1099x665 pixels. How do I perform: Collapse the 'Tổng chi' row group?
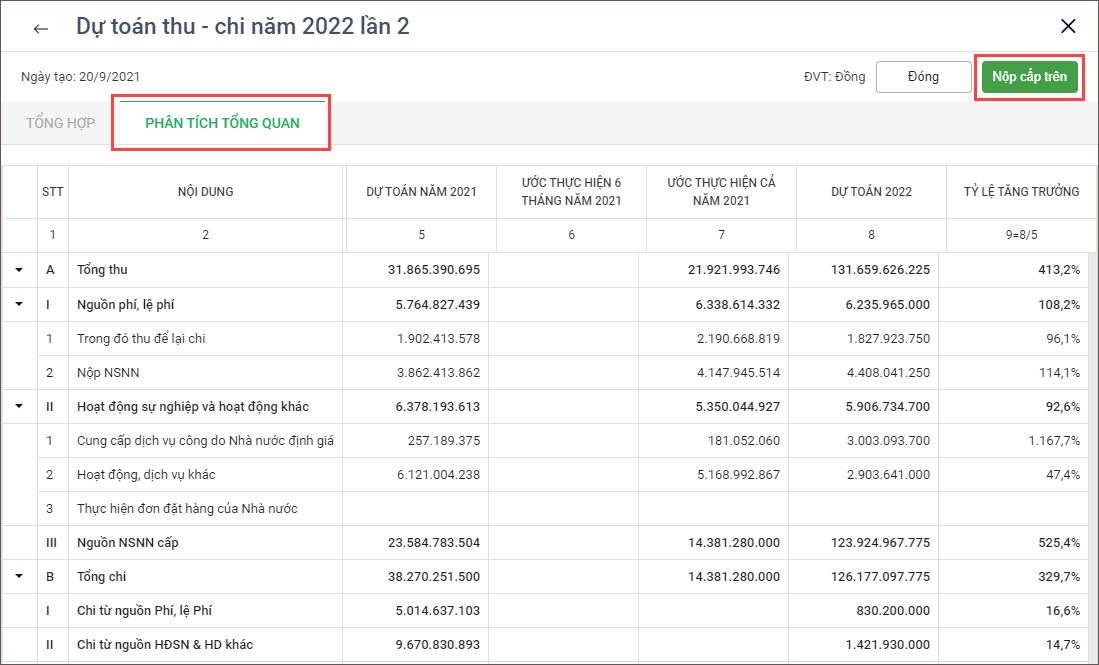coord(19,577)
